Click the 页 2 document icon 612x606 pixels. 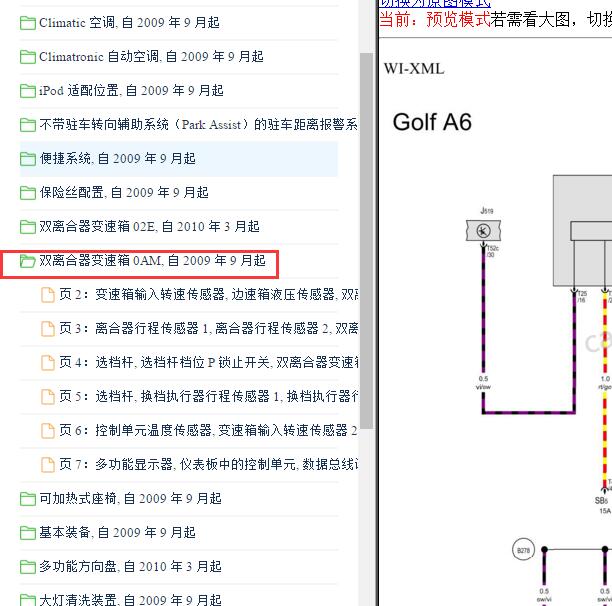click(48, 295)
